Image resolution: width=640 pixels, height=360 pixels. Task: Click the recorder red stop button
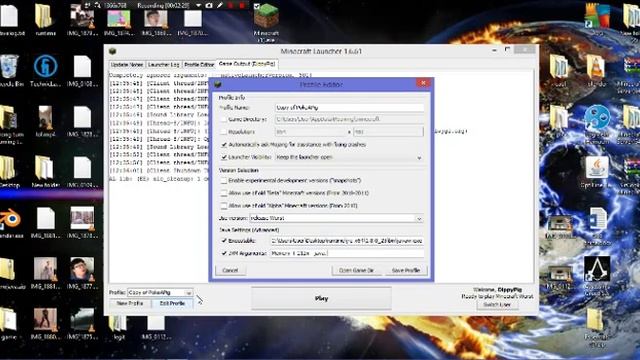pos(242,5)
